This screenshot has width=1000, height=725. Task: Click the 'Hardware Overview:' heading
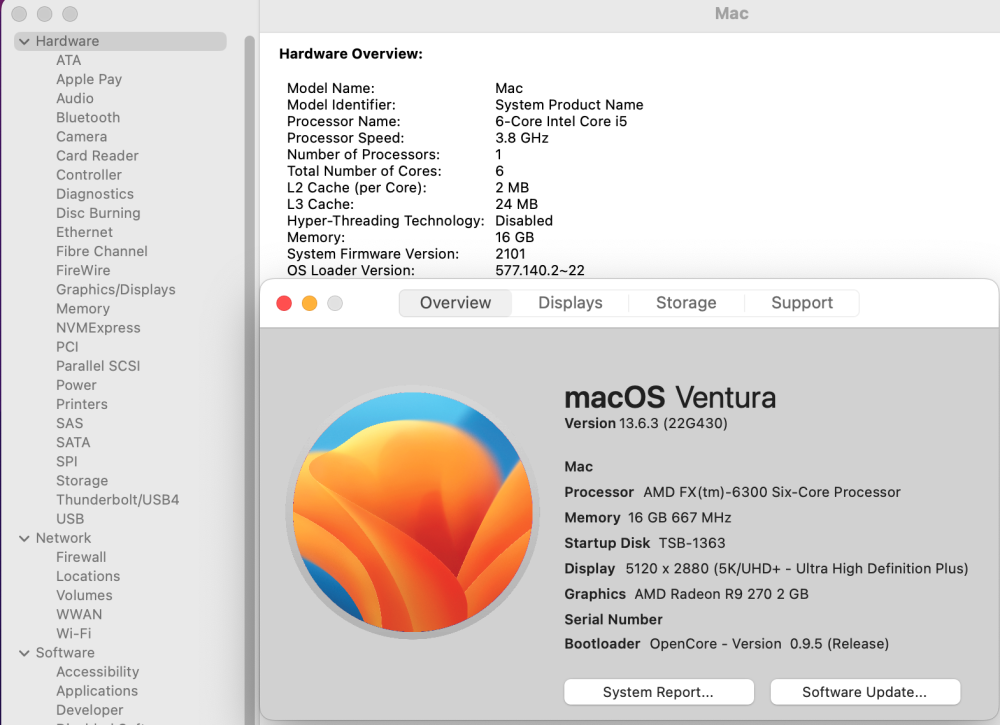coord(351,54)
